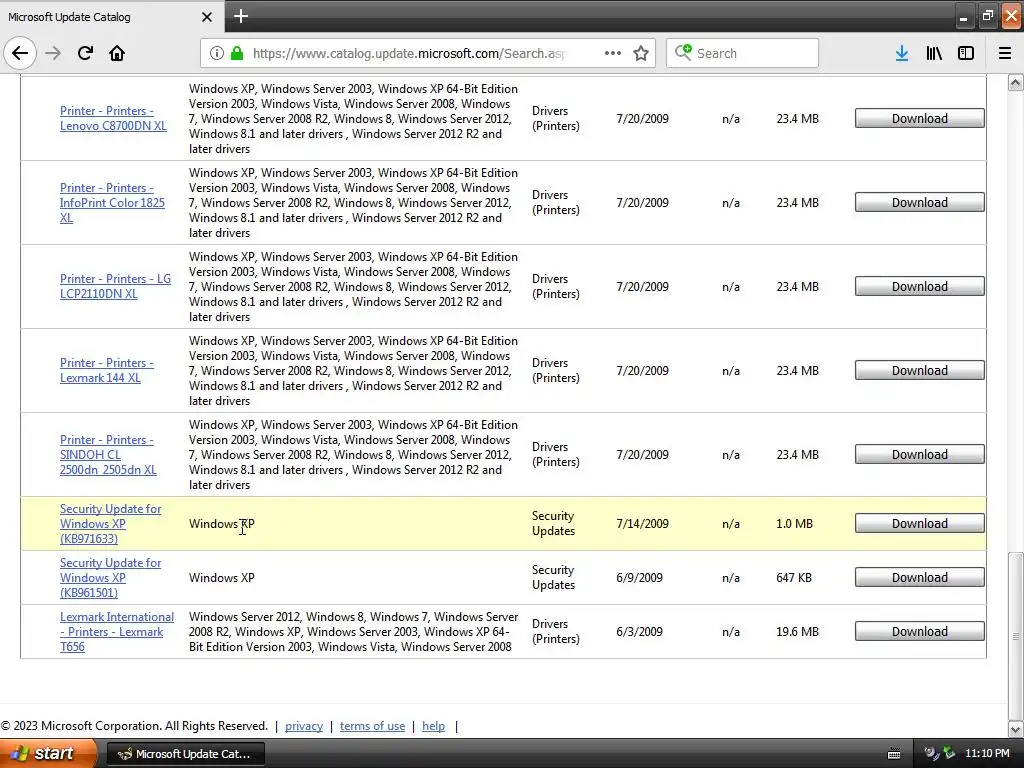Open Lexmark 144 XL printer link

pos(106,370)
